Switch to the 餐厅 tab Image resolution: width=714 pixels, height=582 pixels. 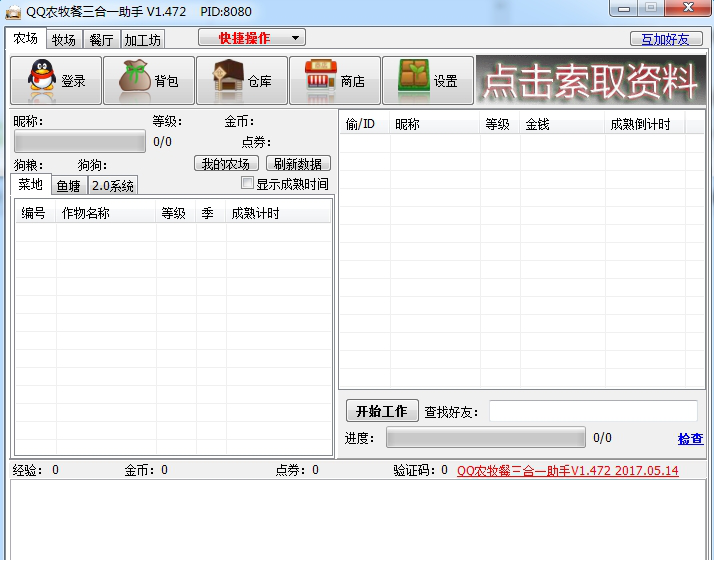[x=101, y=40]
